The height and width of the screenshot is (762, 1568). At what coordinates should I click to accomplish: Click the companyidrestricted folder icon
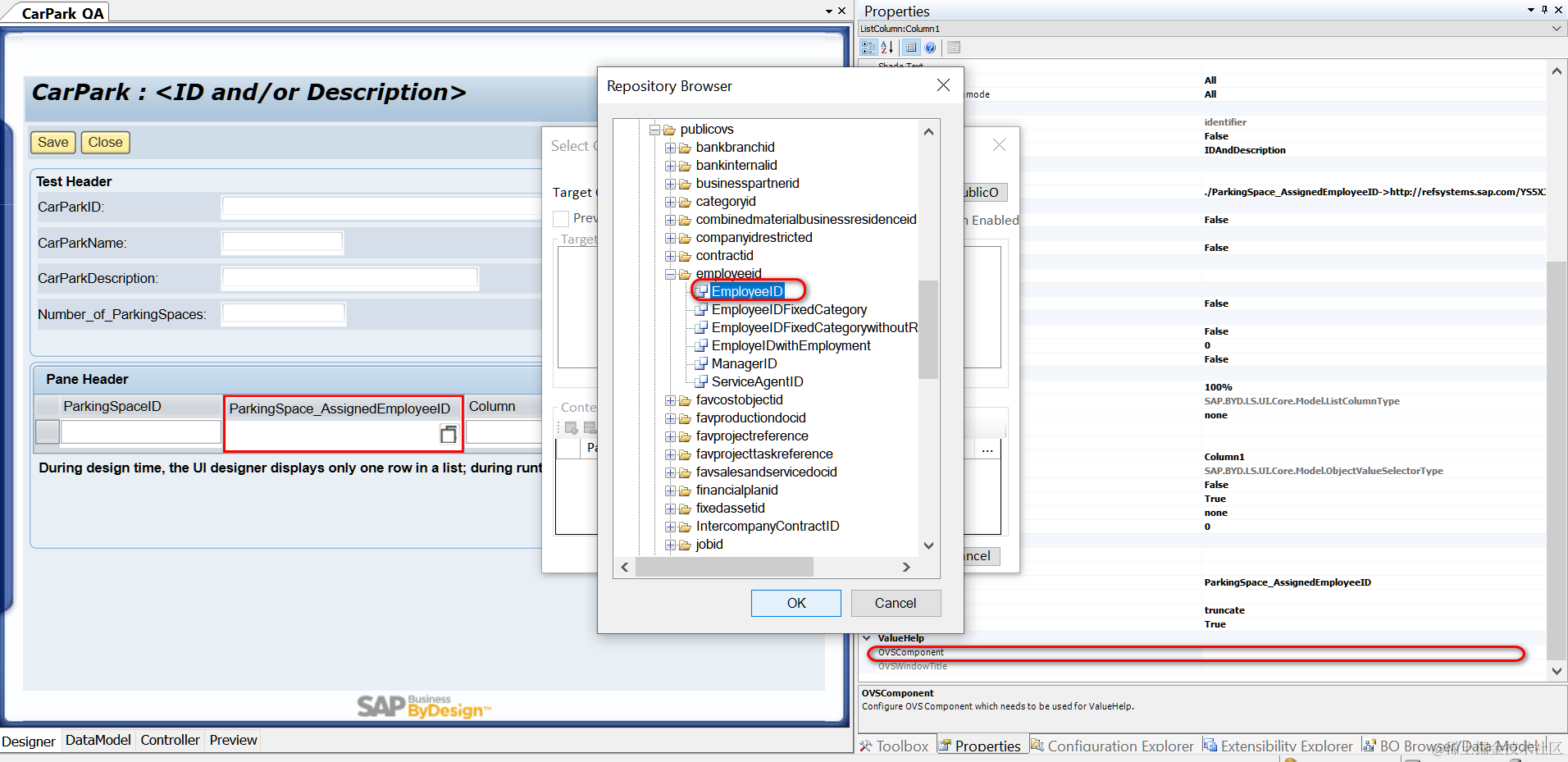tap(685, 238)
